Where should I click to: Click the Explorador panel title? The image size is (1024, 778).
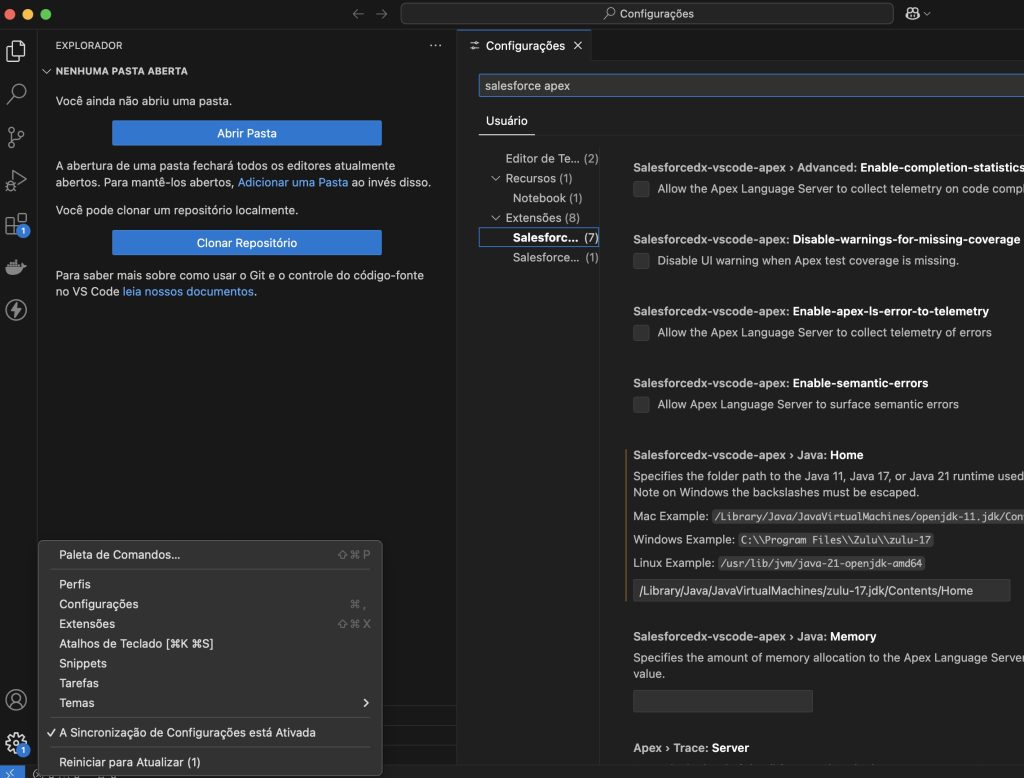[x=89, y=46]
